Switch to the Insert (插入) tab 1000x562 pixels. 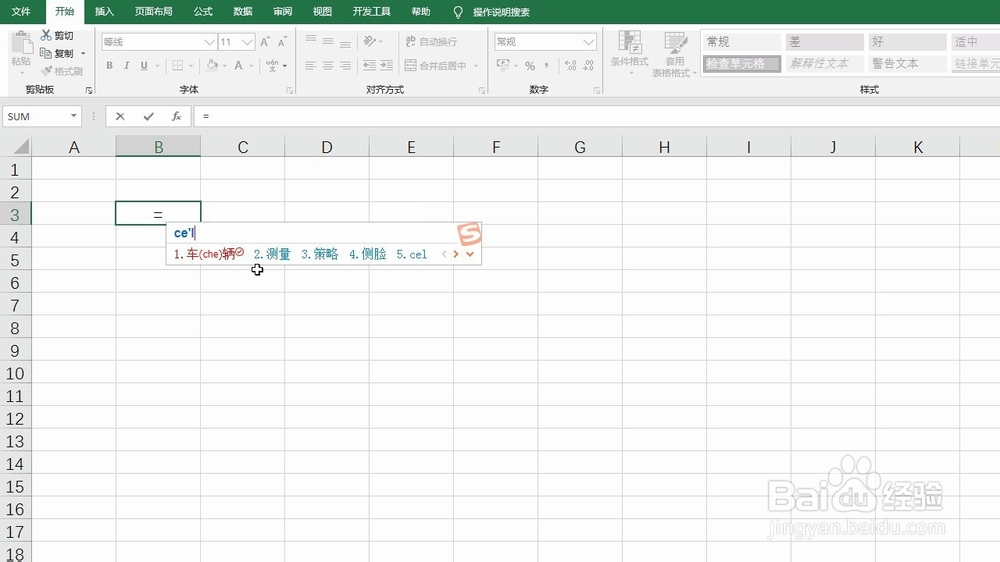pyautogui.click(x=104, y=11)
